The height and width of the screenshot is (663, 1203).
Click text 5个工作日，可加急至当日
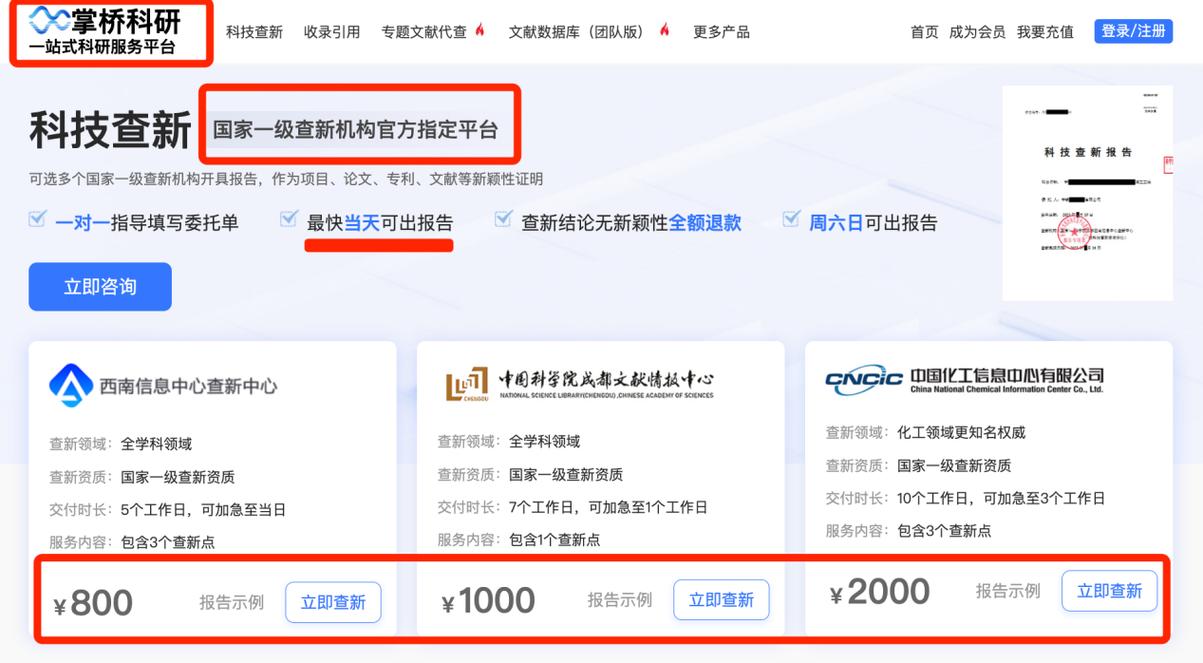coord(204,510)
